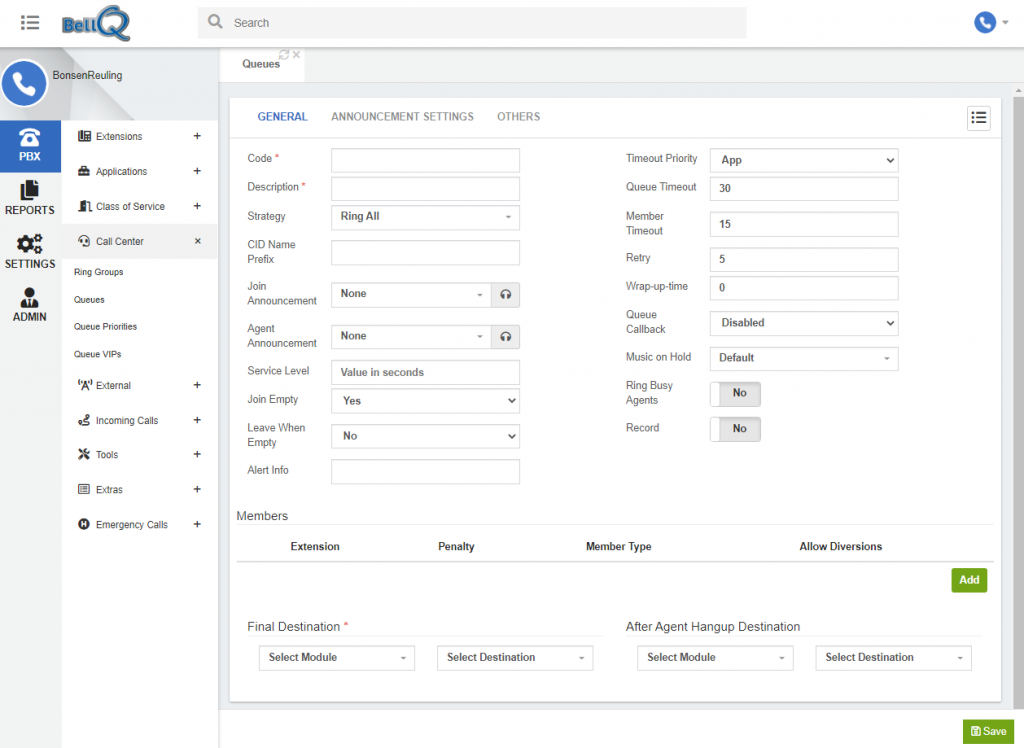1024x748 pixels.
Task: Expand the Applications menu plus
Action: pyautogui.click(x=197, y=171)
